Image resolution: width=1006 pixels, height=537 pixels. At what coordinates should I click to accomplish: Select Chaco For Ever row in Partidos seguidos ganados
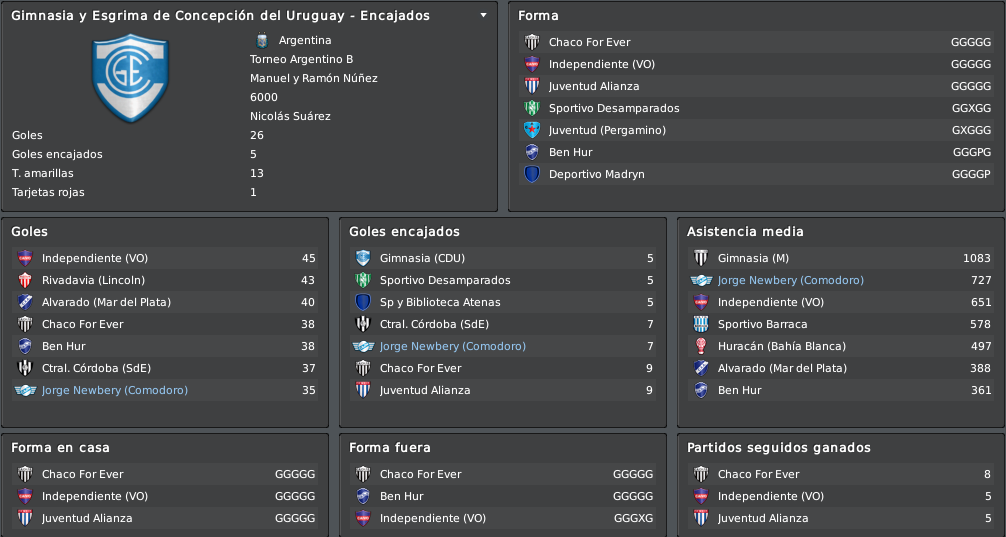tap(841, 474)
